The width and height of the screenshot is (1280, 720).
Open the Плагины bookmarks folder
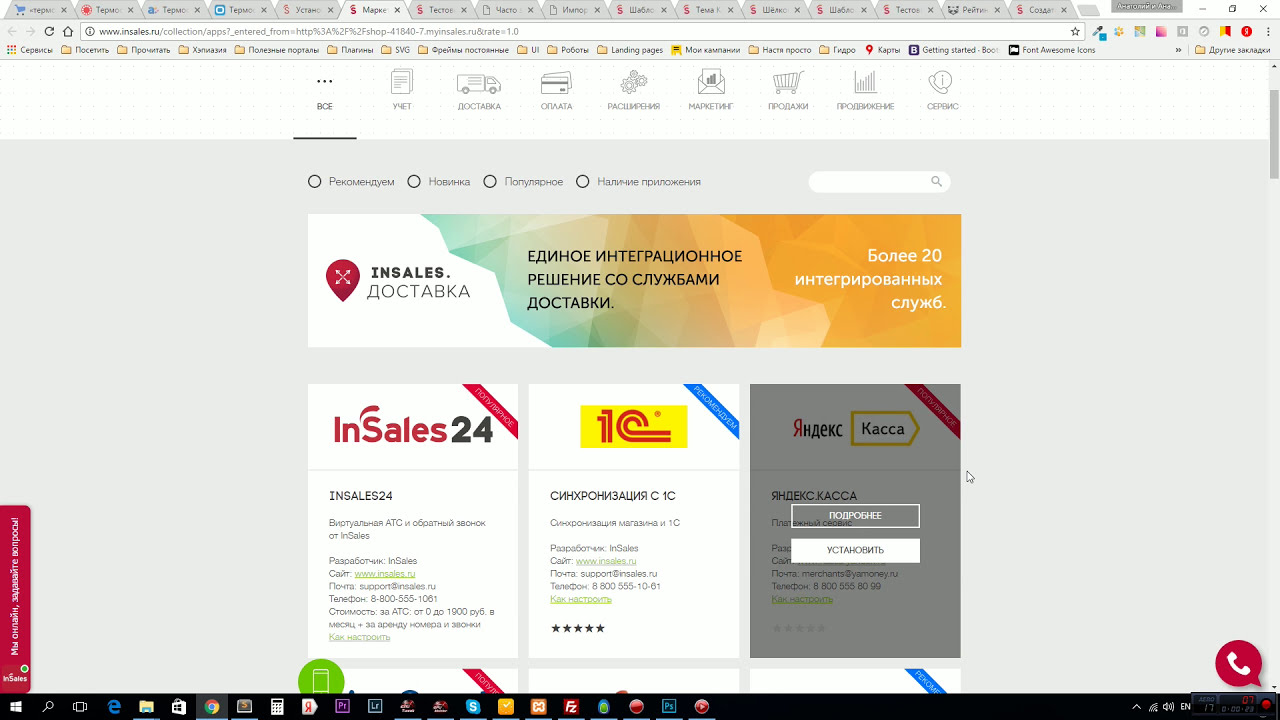349,50
